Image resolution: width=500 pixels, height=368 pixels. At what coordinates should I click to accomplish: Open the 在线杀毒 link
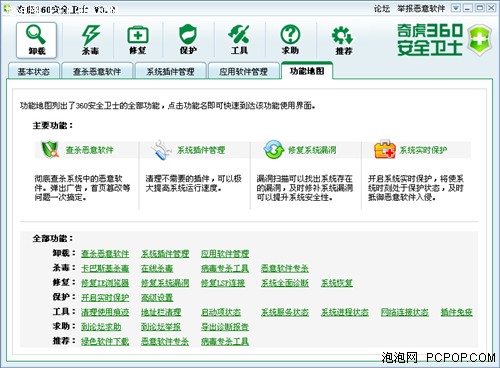157,268
